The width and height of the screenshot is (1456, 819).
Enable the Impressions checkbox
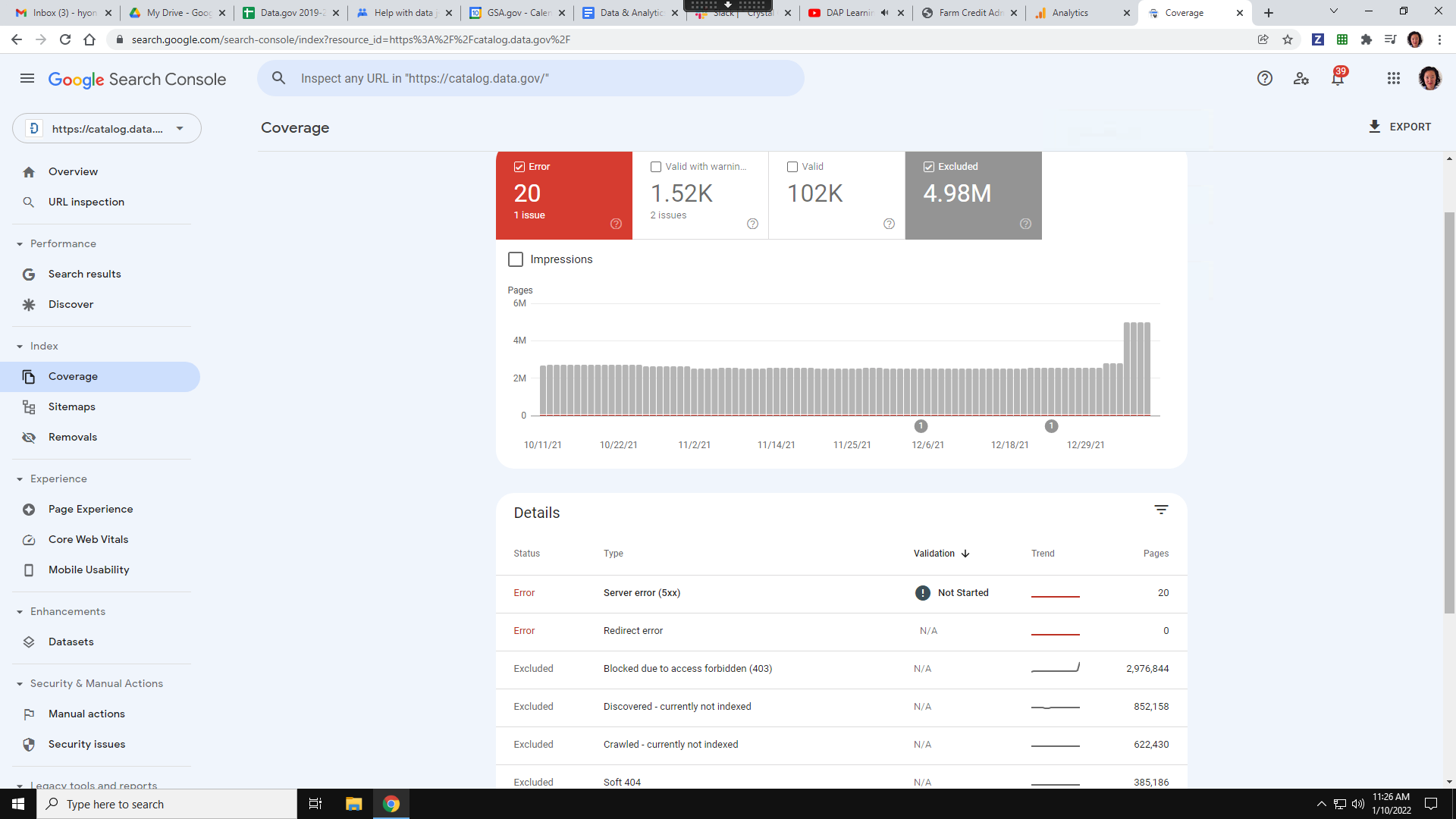coord(516,259)
